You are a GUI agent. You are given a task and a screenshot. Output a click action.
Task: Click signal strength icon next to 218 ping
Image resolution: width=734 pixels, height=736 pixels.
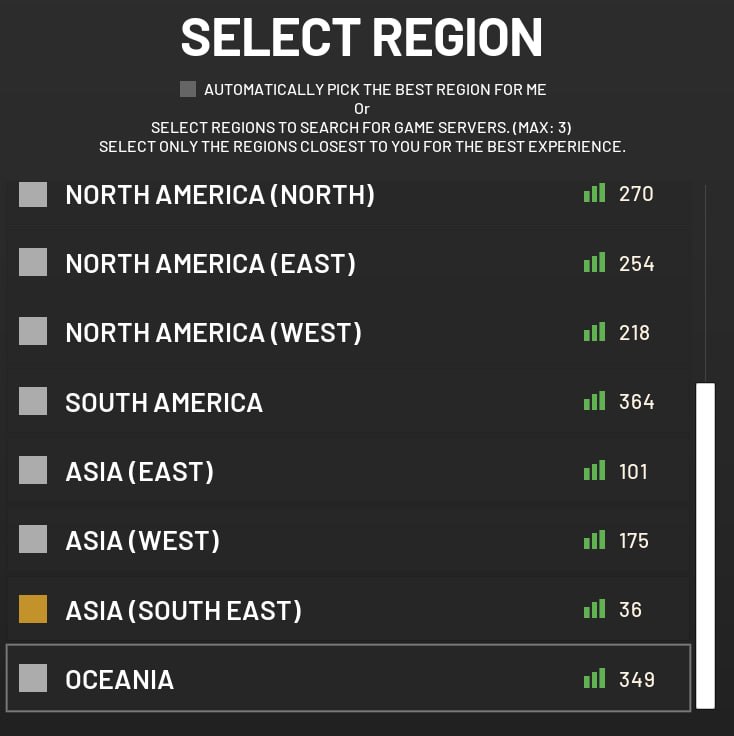(594, 331)
